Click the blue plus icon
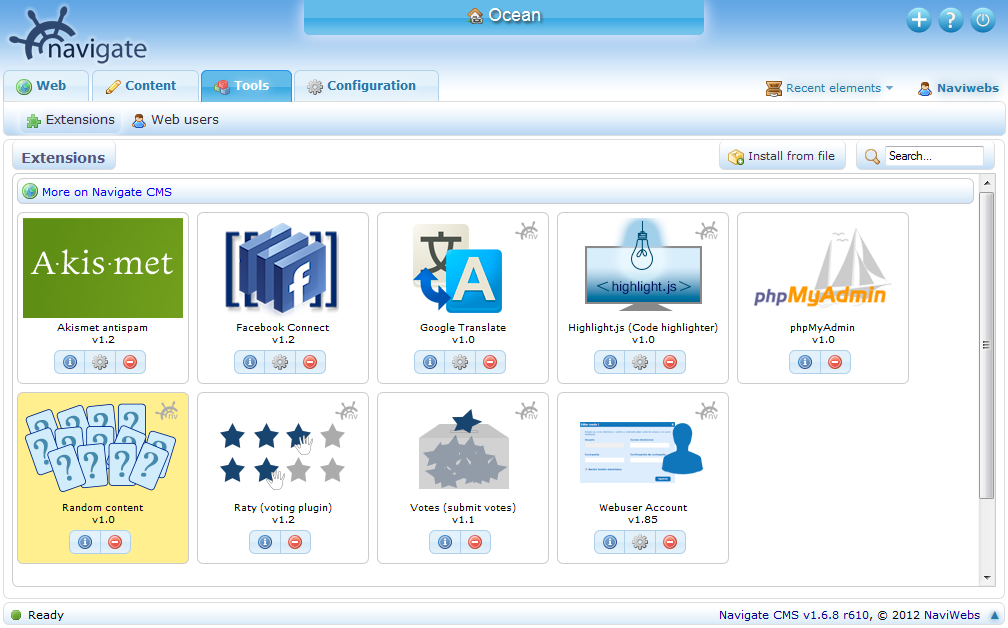The height and width of the screenshot is (628, 1008). point(918,19)
